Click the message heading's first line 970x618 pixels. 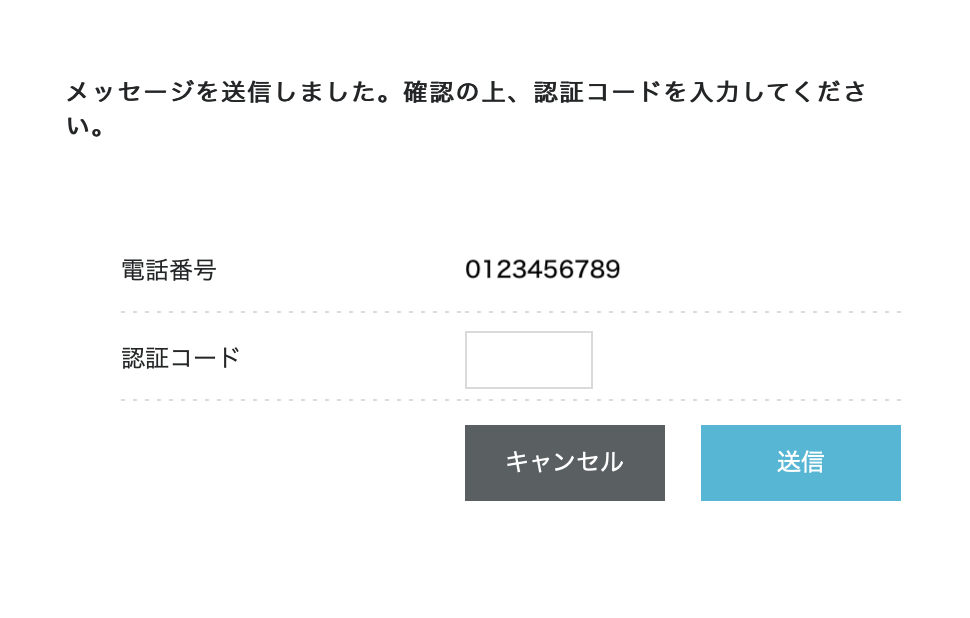coord(466,93)
